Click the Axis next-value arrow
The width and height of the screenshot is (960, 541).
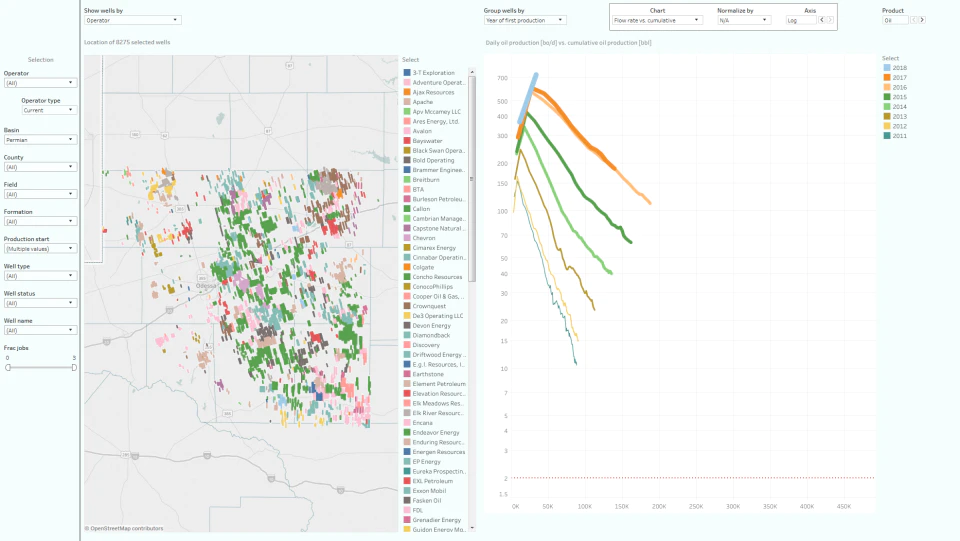click(830, 20)
